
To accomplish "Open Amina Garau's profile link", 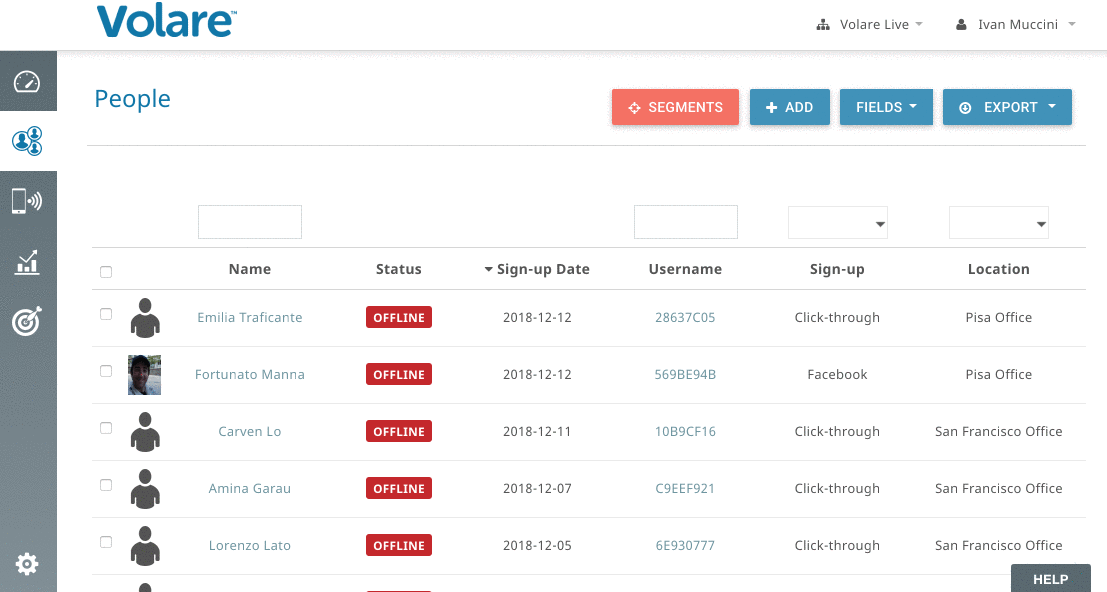I will pyautogui.click(x=250, y=489).
